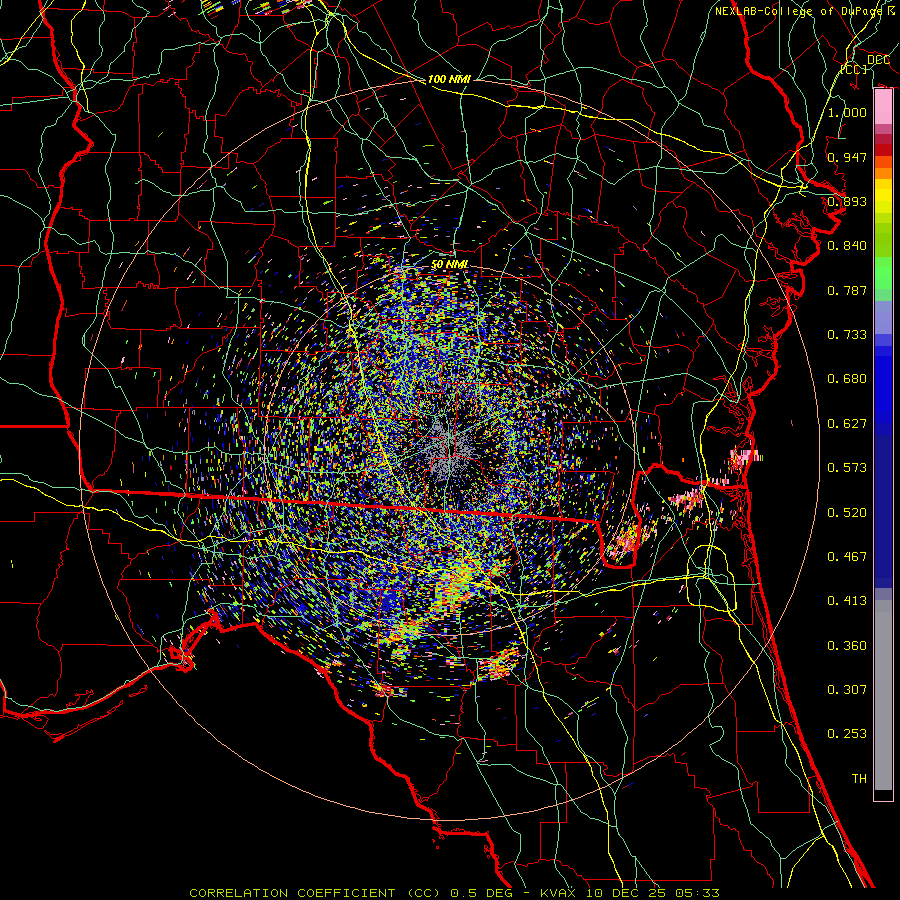Pick the gray band on the color scale
The width and height of the screenshot is (900, 900).
pyautogui.click(x=883, y=695)
